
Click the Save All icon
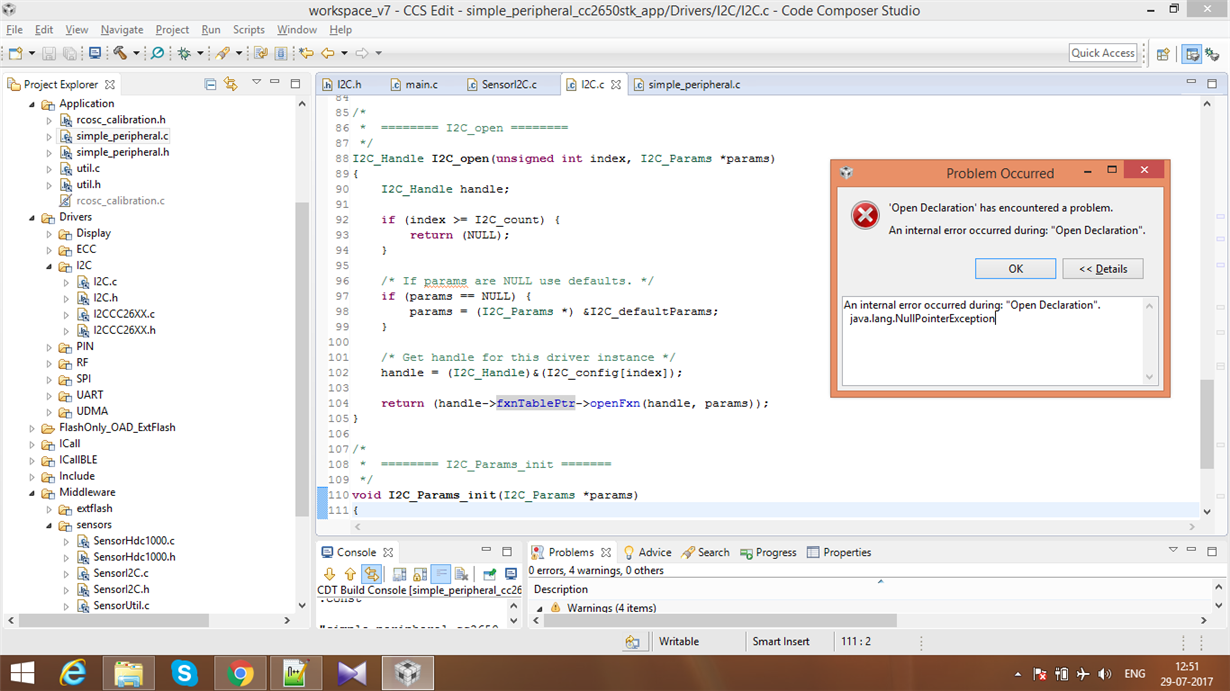69,53
